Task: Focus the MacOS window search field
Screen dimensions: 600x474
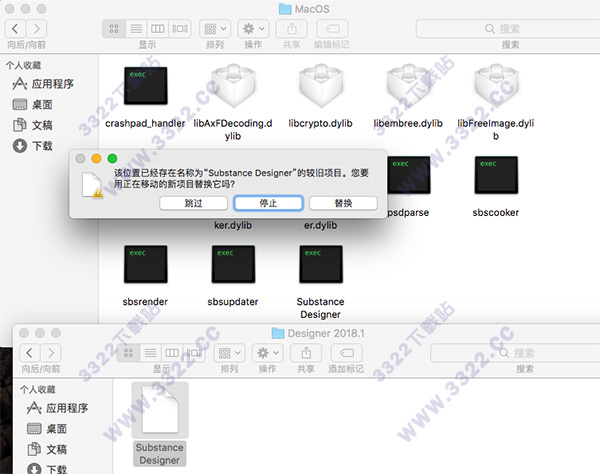Action: coord(508,29)
